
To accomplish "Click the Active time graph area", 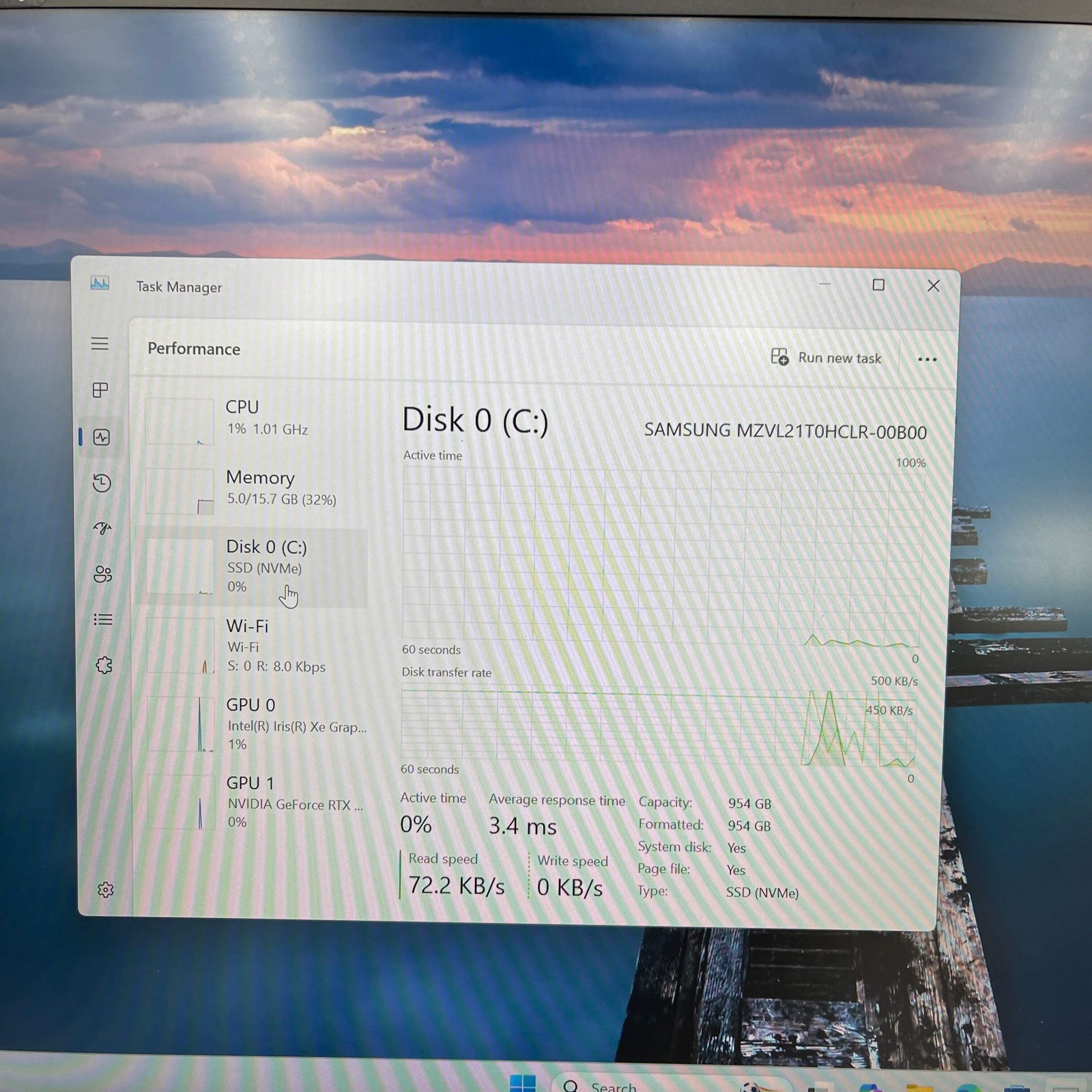I will point(662,556).
